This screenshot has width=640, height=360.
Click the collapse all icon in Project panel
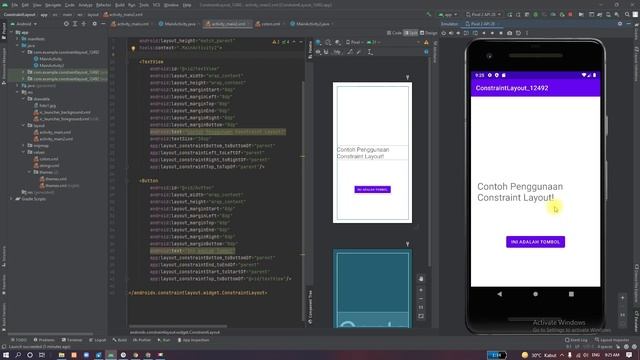pos(84,24)
